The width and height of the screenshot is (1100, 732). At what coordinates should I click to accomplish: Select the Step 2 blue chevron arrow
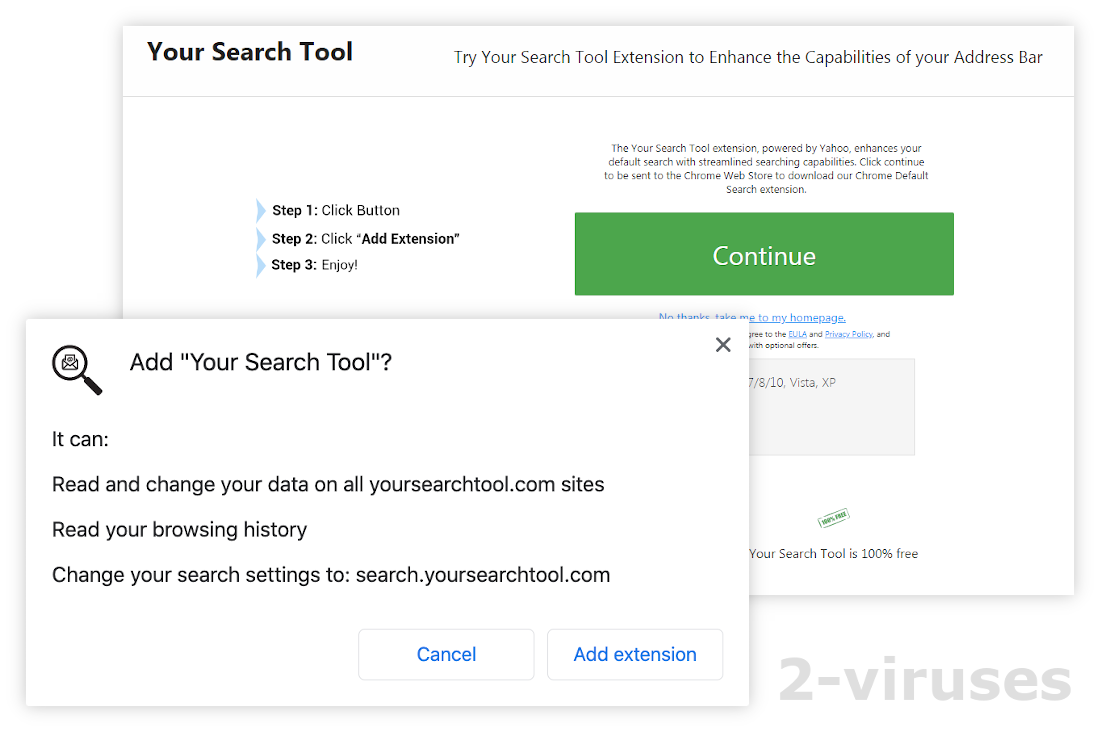[x=260, y=238]
